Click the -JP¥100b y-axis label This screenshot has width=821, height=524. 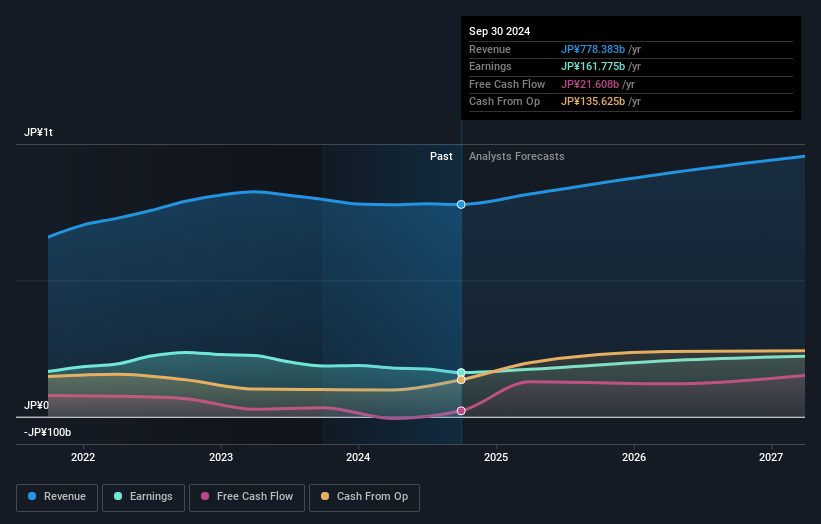click(47, 432)
